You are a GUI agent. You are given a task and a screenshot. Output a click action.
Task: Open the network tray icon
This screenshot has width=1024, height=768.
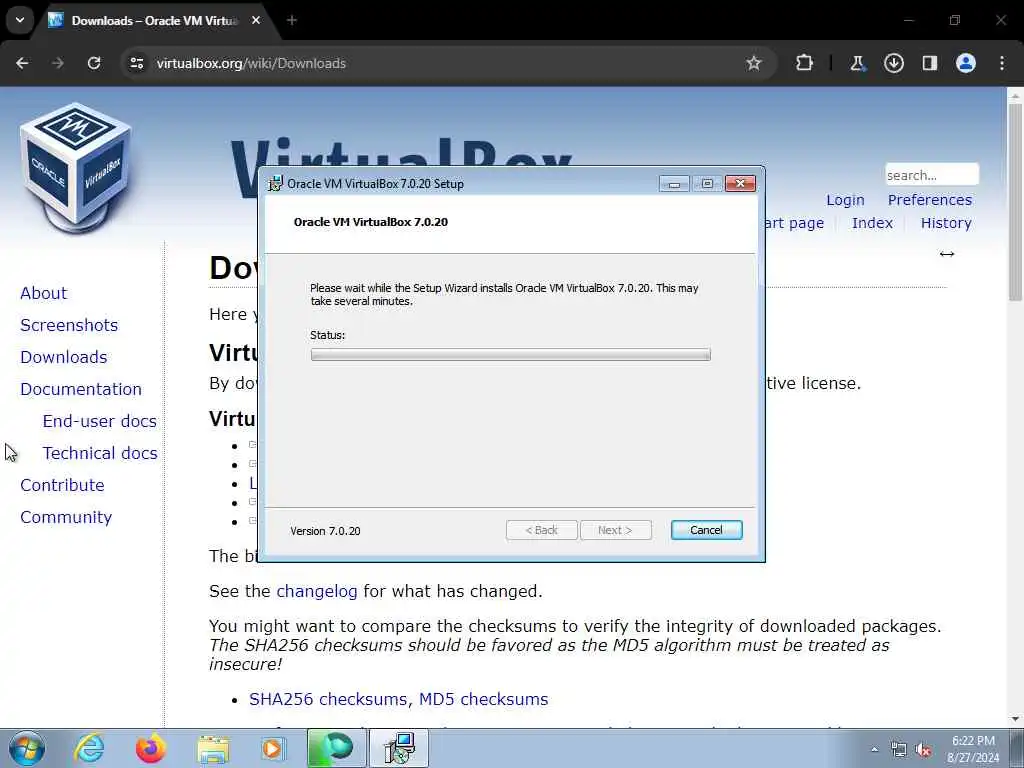(x=899, y=750)
